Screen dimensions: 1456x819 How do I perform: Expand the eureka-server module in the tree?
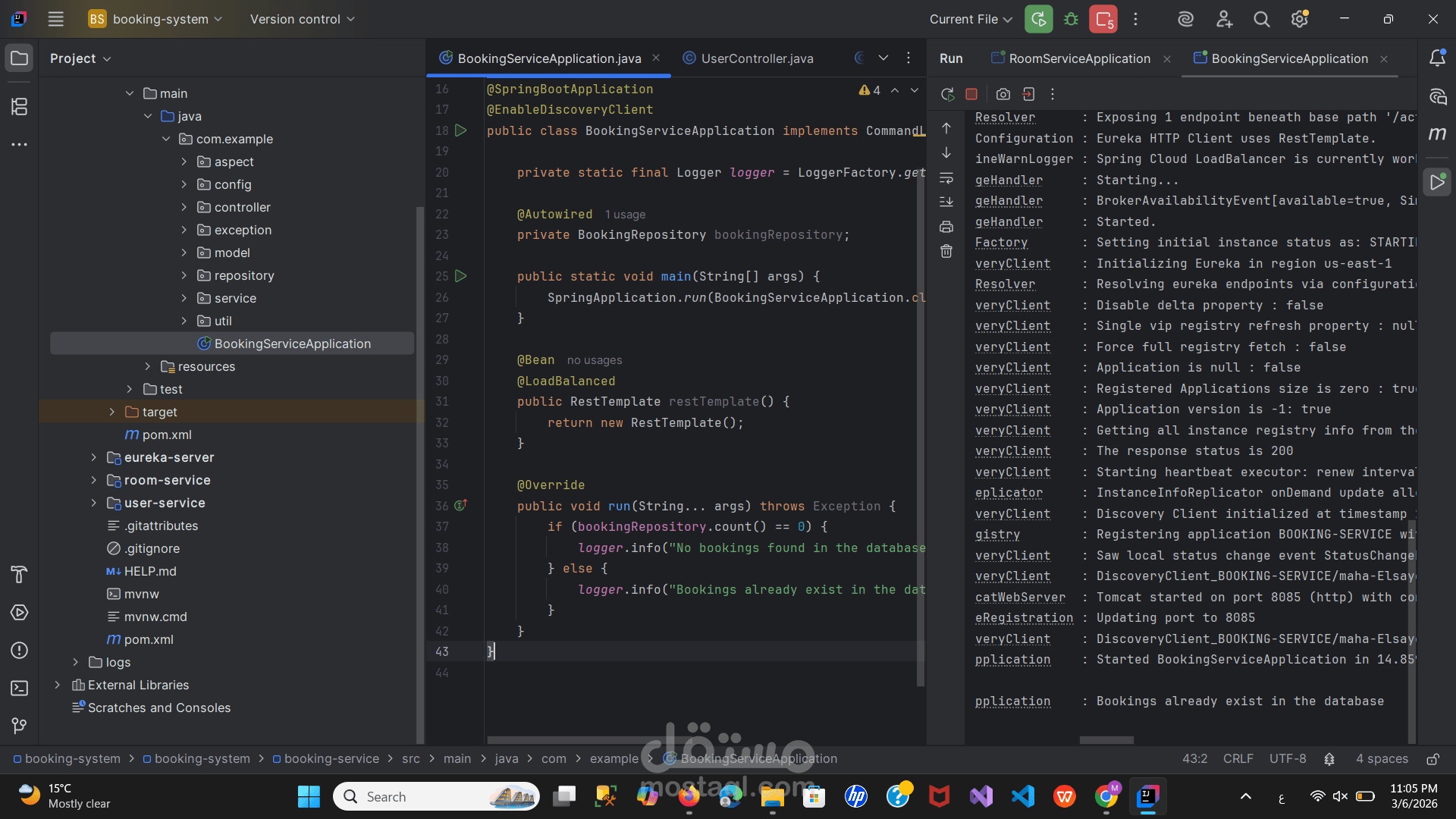click(93, 457)
